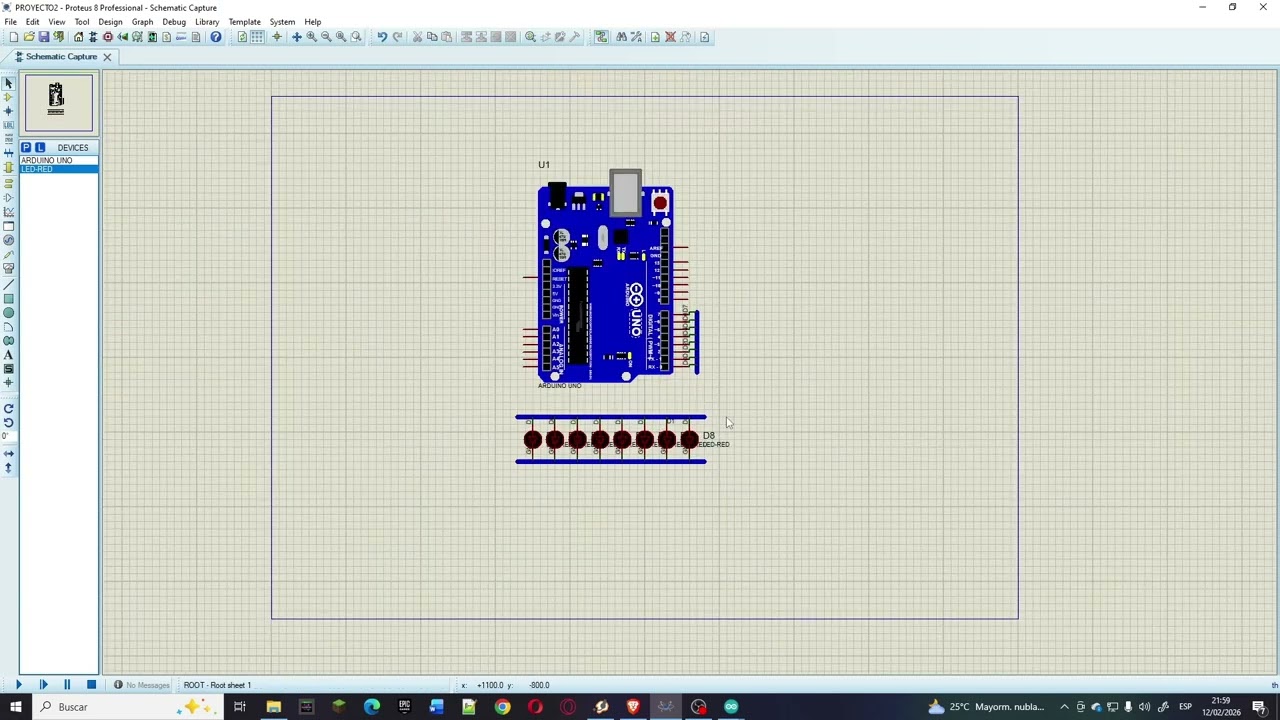
Task: Close the Schematic Capture tab
Action: click(x=107, y=57)
